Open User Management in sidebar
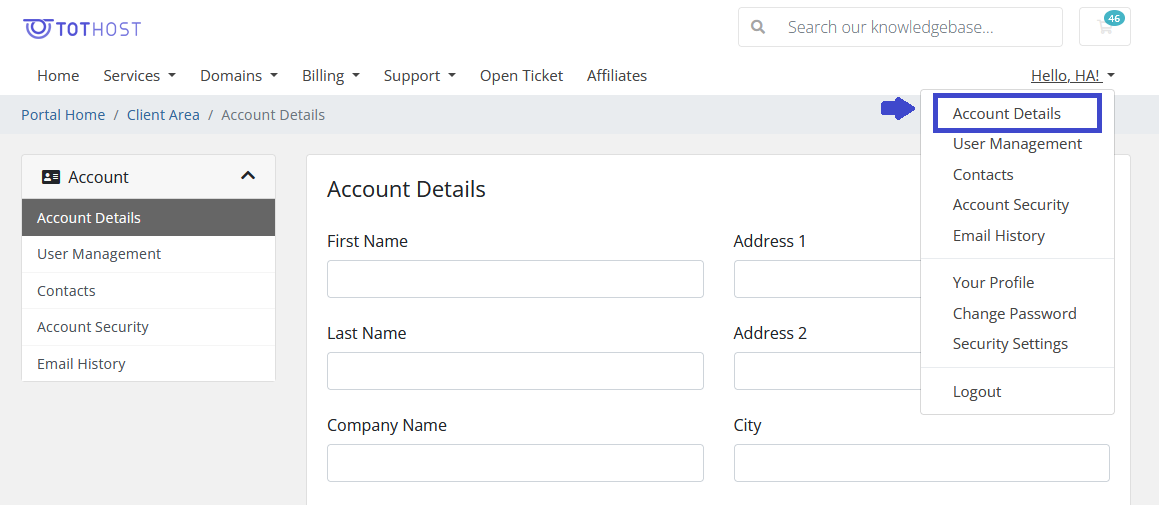Screen dimensions: 1159x505 pos(149,254)
